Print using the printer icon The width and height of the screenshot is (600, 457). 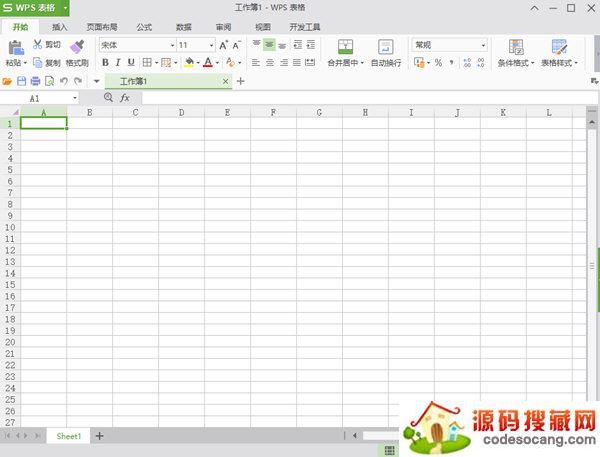(x=35, y=81)
